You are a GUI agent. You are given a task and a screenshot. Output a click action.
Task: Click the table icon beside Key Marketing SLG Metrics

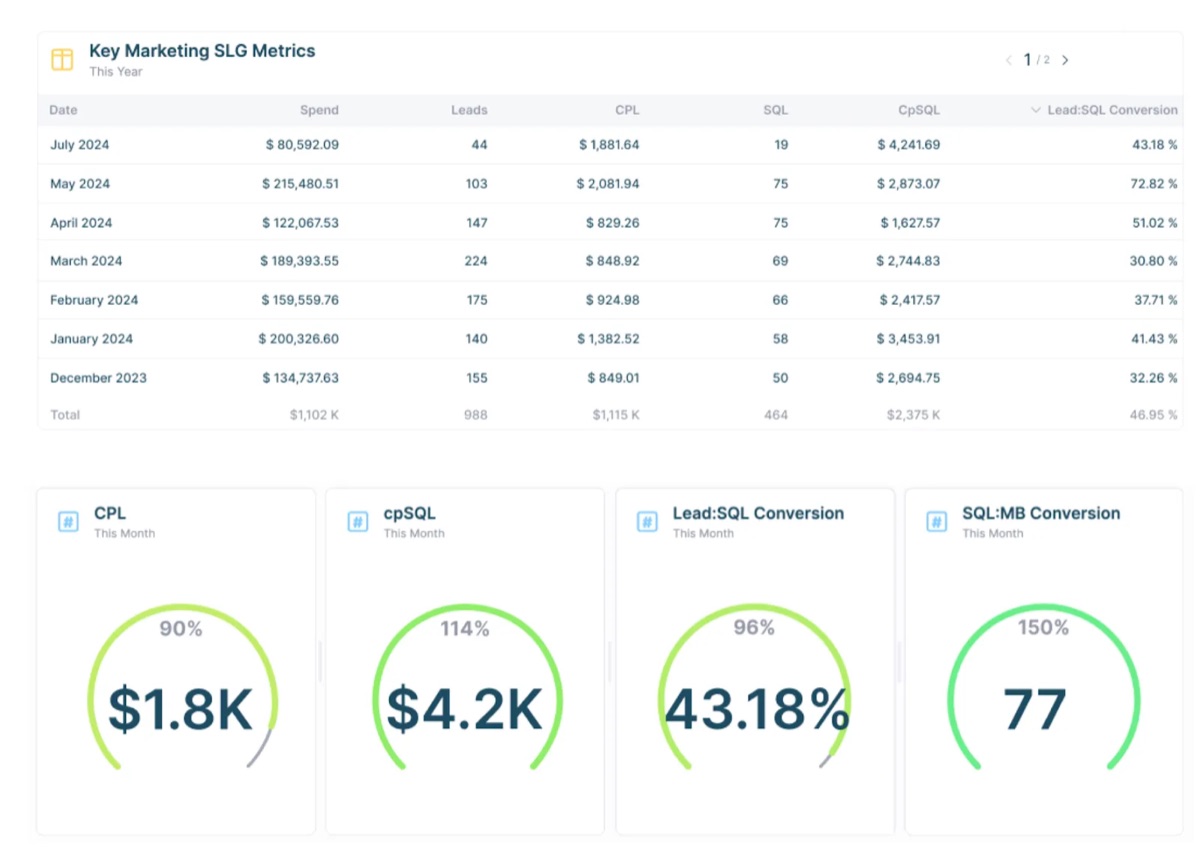[62, 60]
